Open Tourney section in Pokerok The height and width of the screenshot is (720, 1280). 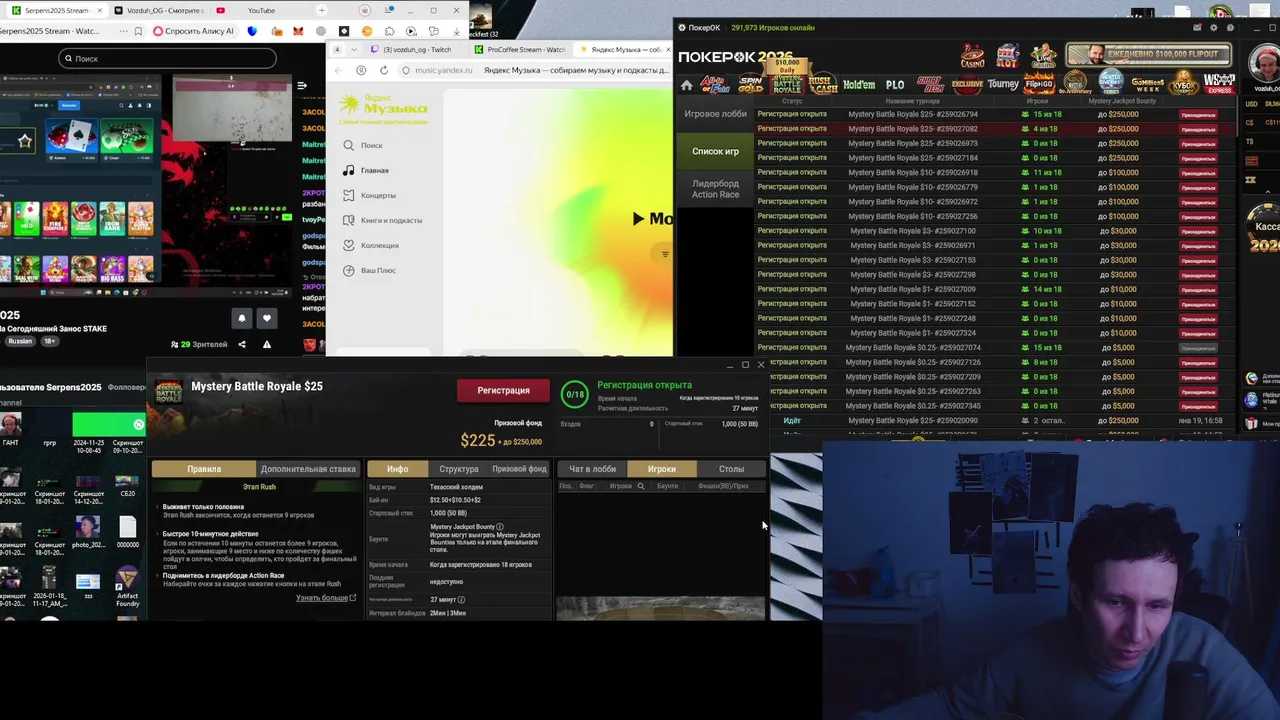pos(1003,85)
